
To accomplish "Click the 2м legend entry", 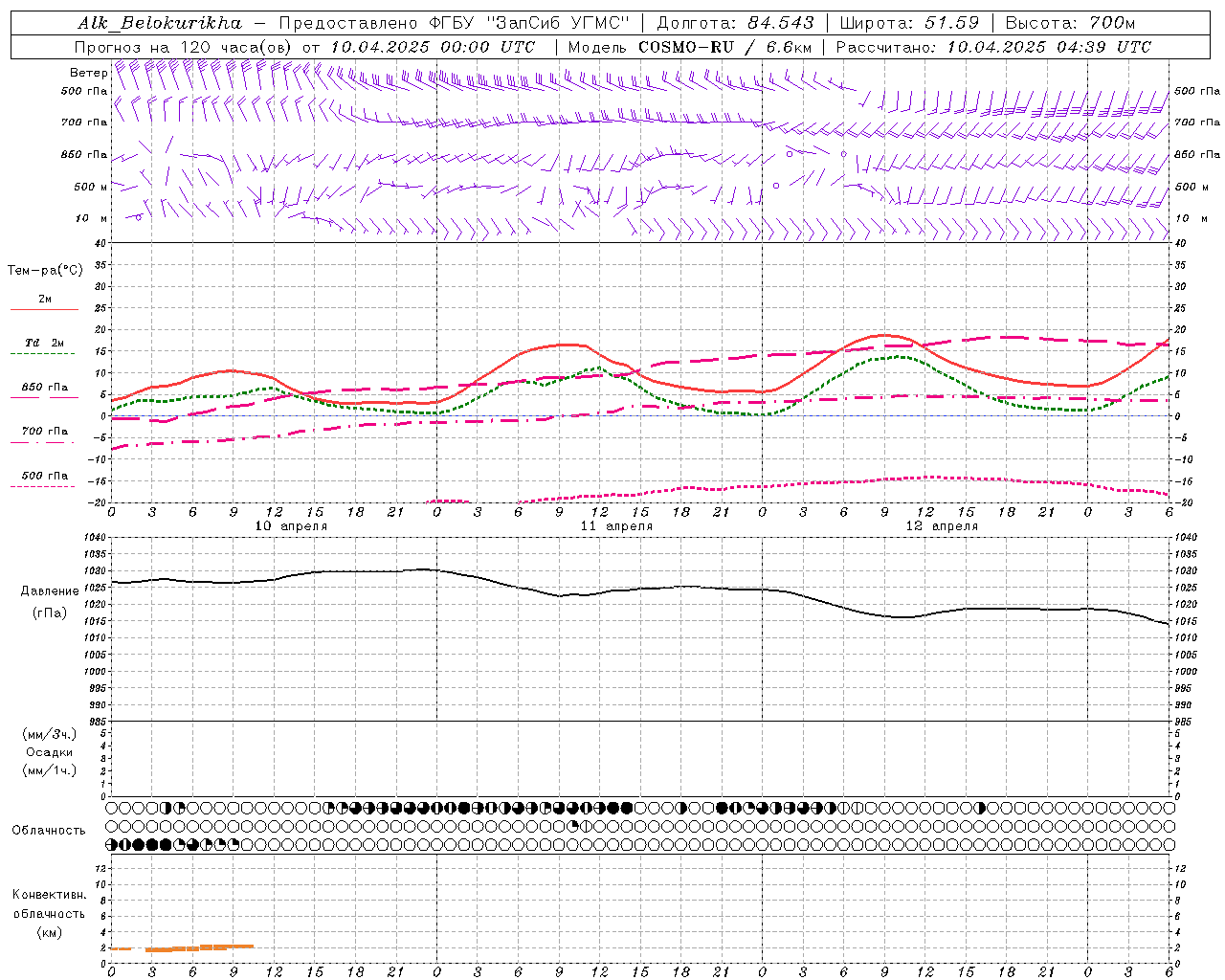I will [x=45, y=300].
